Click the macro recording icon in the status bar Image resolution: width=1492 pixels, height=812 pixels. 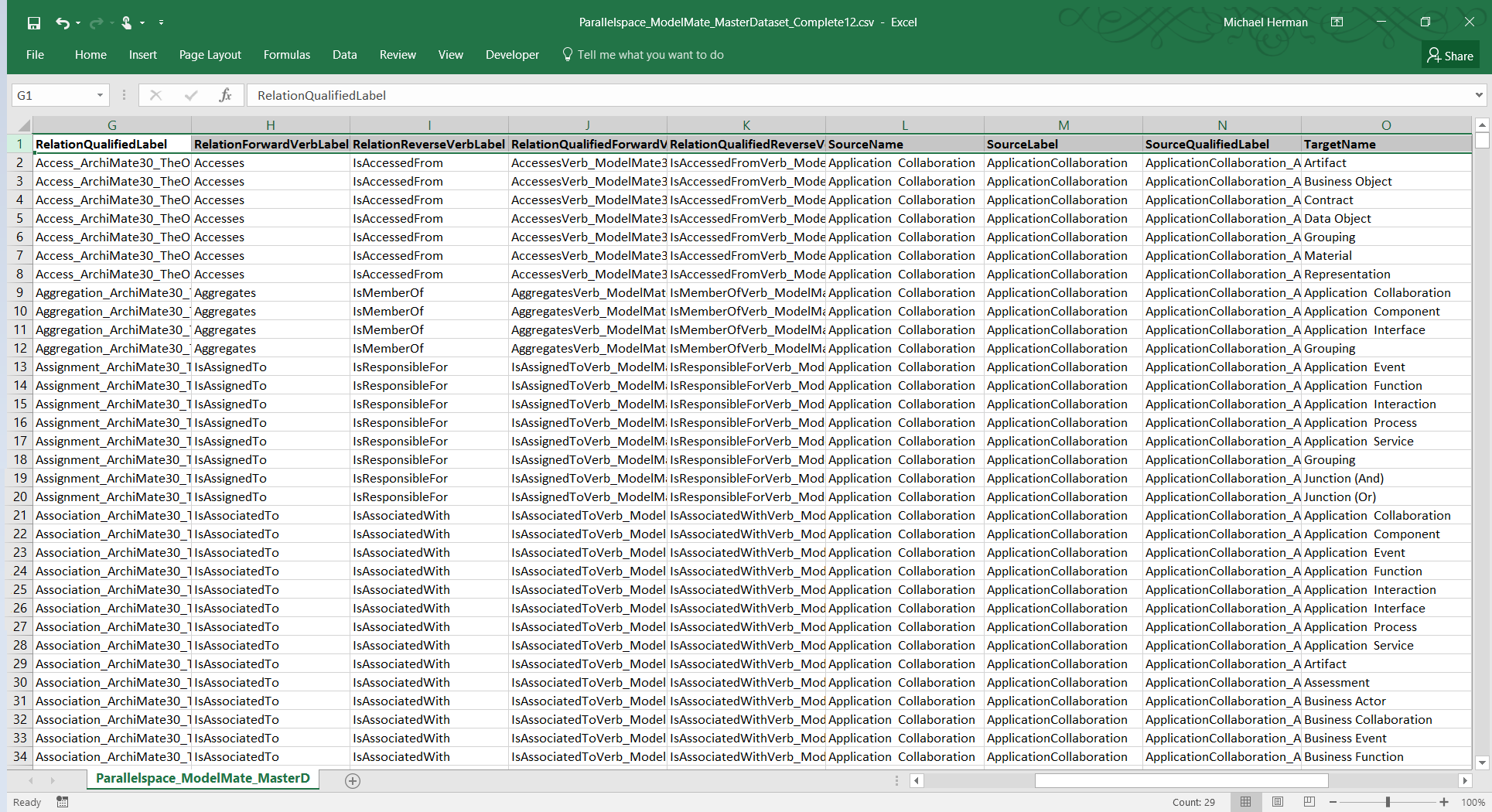[63, 802]
